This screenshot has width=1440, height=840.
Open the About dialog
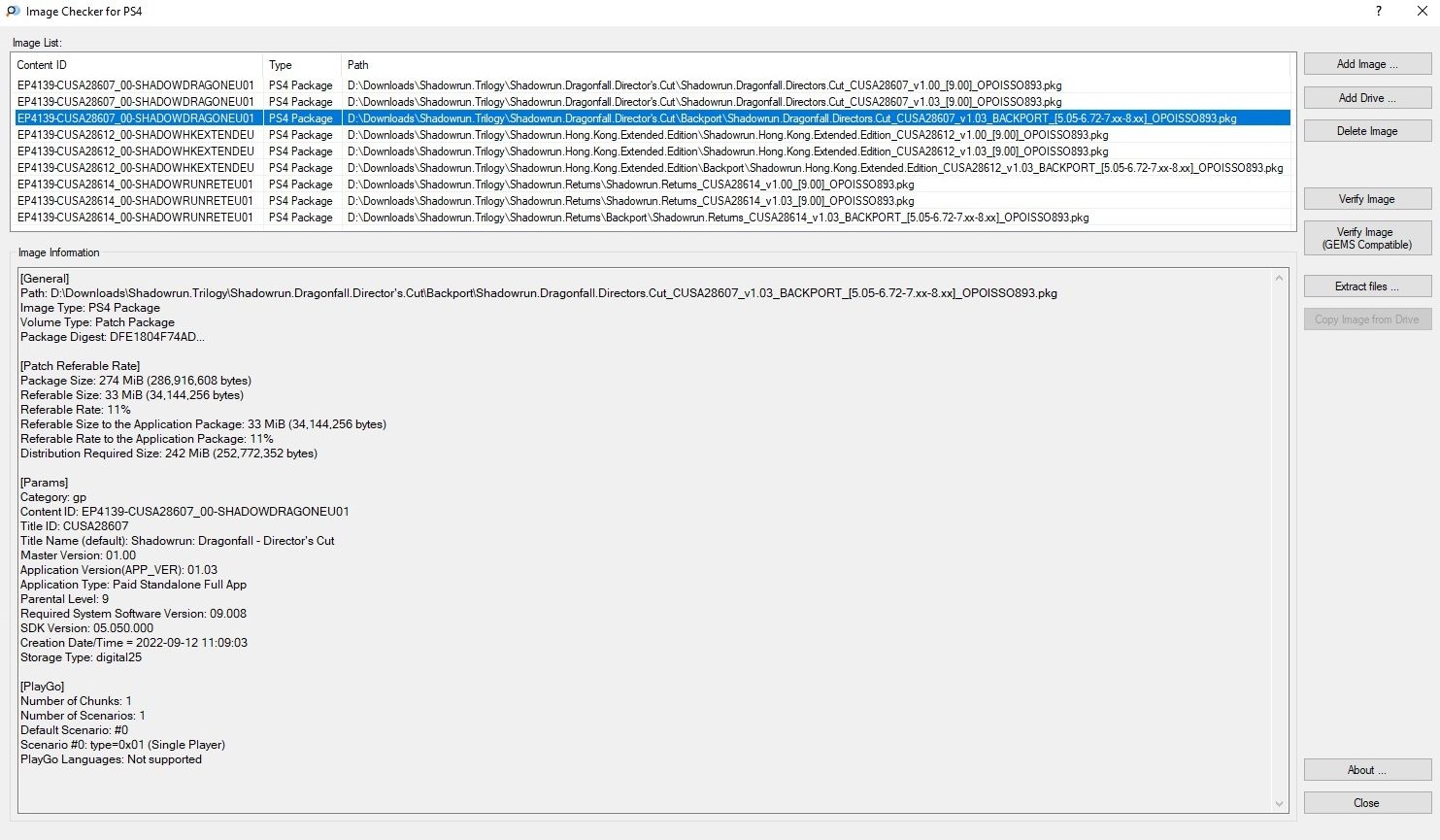point(1367,769)
